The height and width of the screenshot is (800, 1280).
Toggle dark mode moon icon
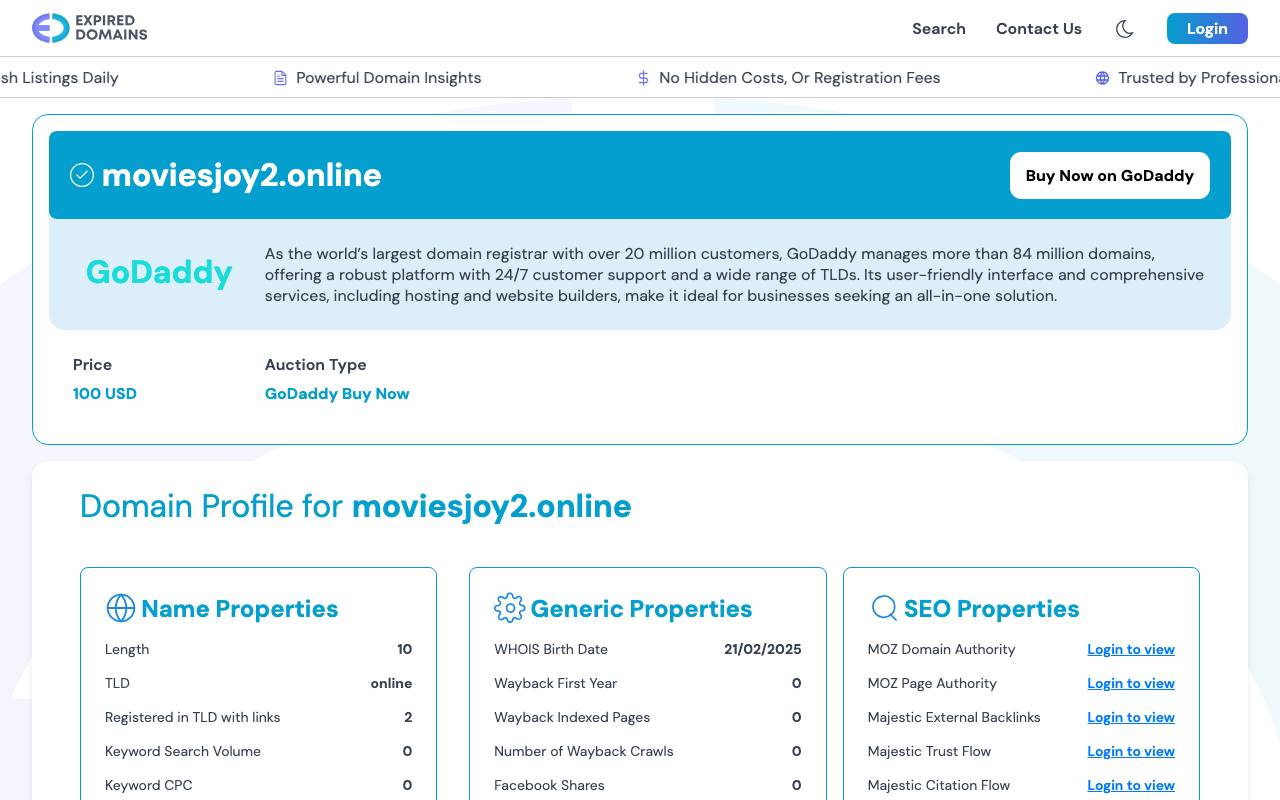[1125, 29]
